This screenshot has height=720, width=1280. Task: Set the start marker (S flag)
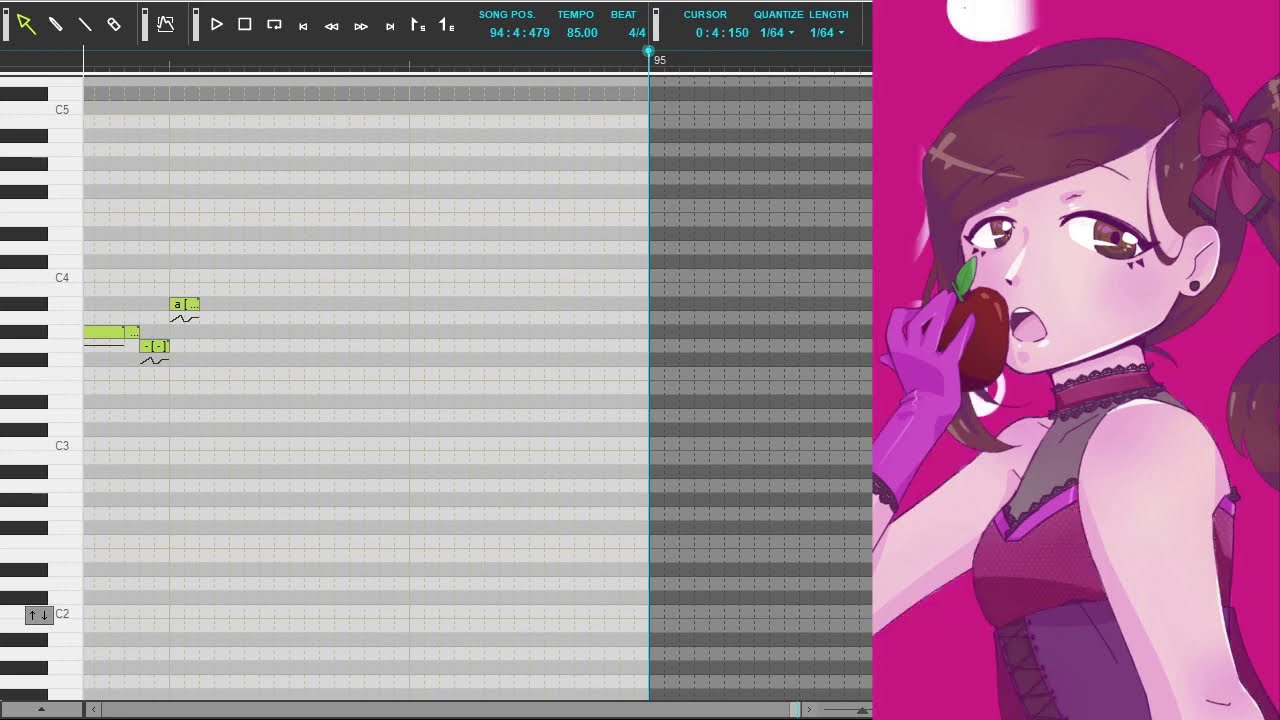418,24
